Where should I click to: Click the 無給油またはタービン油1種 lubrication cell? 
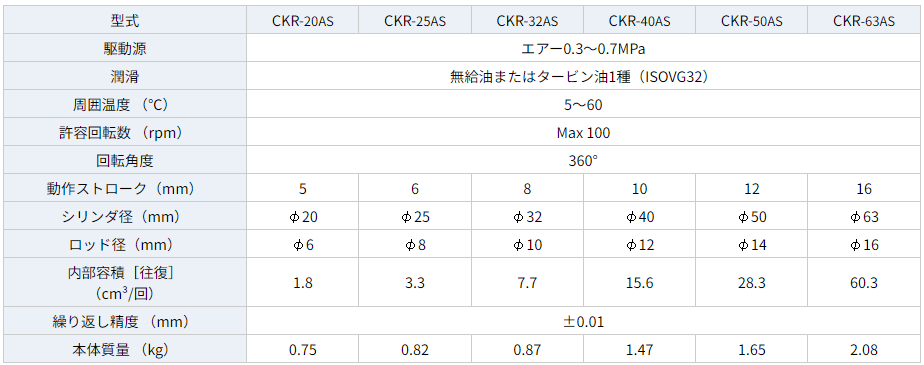583,76
